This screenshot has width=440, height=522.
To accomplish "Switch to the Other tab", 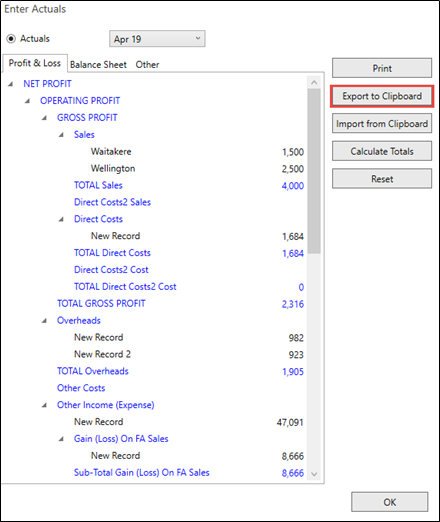I will (x=147, y=65).
